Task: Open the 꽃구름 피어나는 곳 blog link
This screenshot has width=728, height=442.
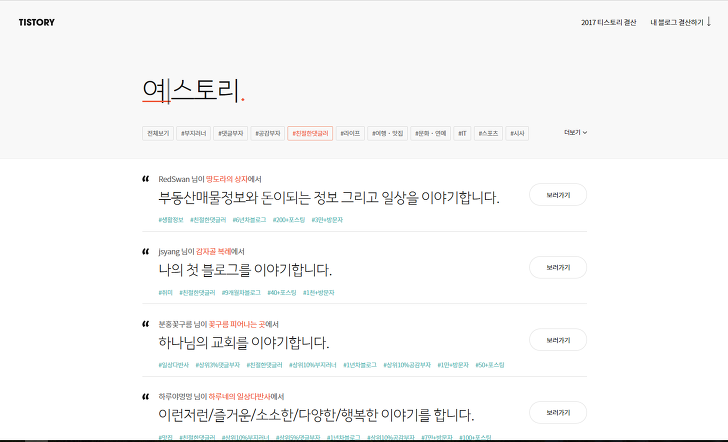Action: pyautogui.click(x=237, y=324)
